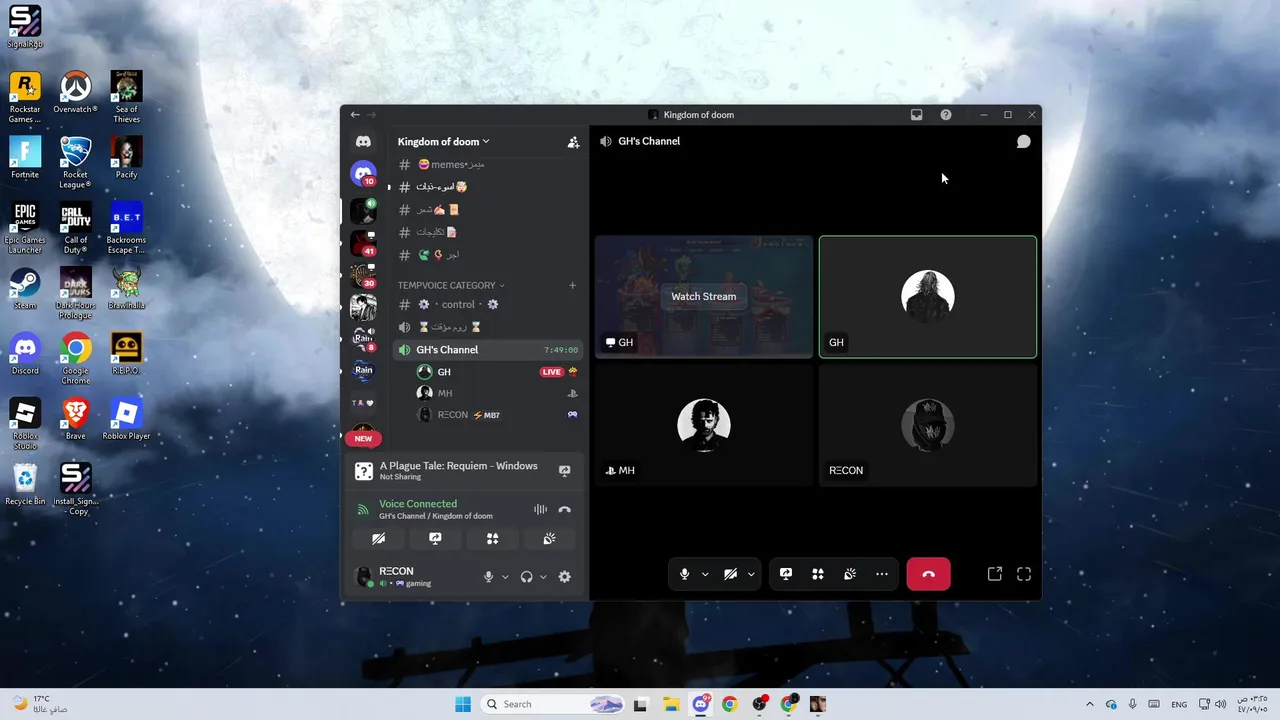Toggle deafen headphones in user panel

(x=527, y=577)
